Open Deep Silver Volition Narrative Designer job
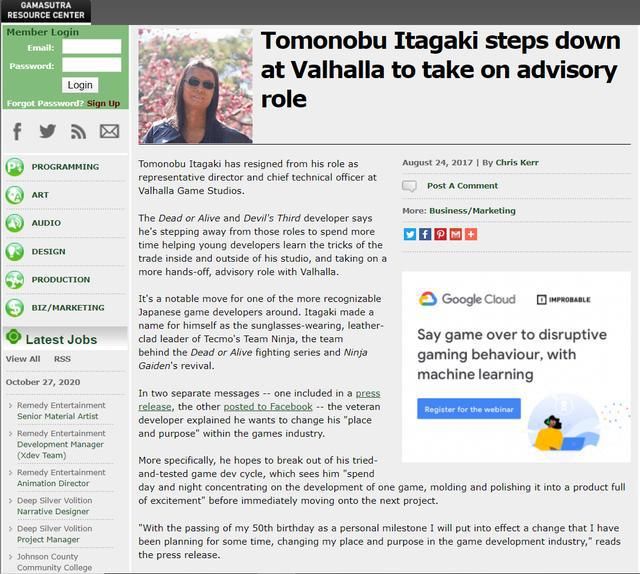640x574 pixels. 54,506
